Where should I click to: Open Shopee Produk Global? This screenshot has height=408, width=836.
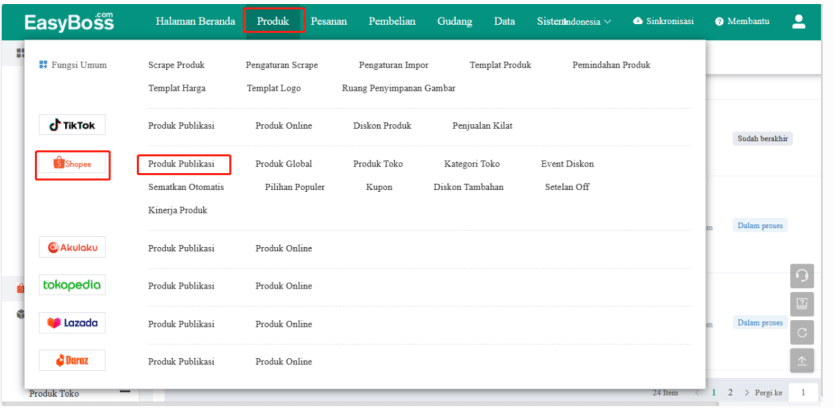point(284,164)
